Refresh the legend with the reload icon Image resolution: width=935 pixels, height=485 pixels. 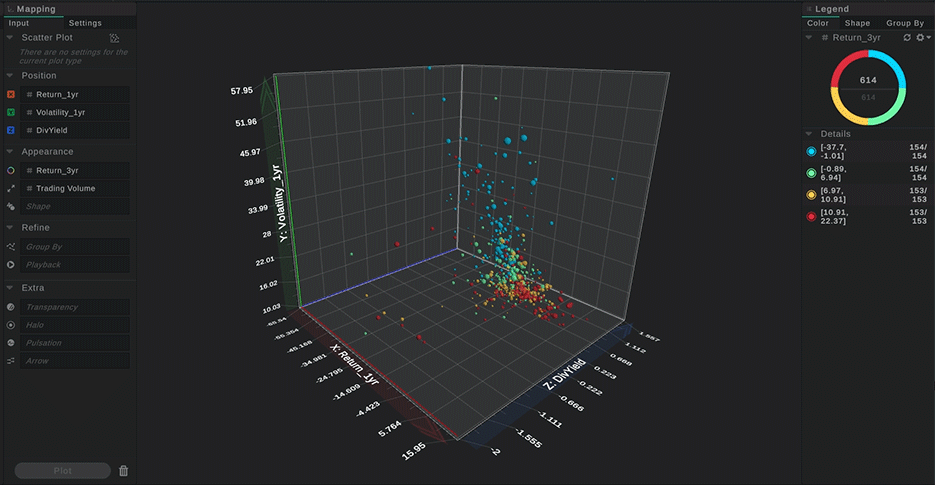(x=907, y=38)
